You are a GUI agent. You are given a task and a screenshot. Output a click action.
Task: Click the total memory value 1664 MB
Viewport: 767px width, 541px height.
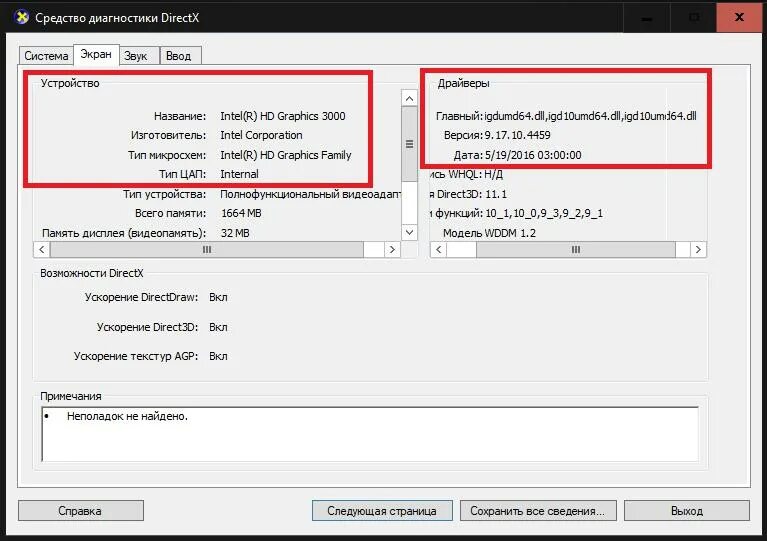click(x=241, y=213)
